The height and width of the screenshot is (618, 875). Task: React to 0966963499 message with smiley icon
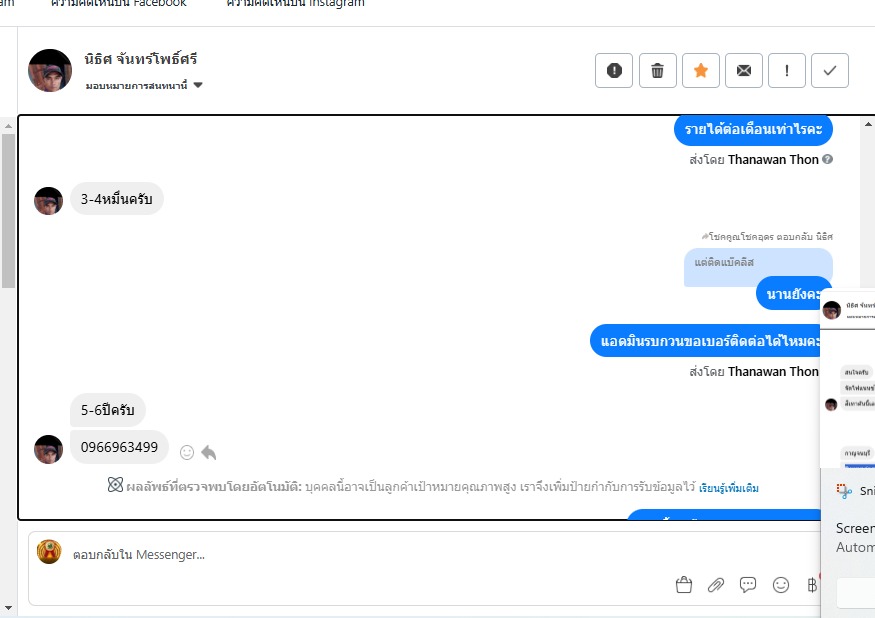(187, 452)
